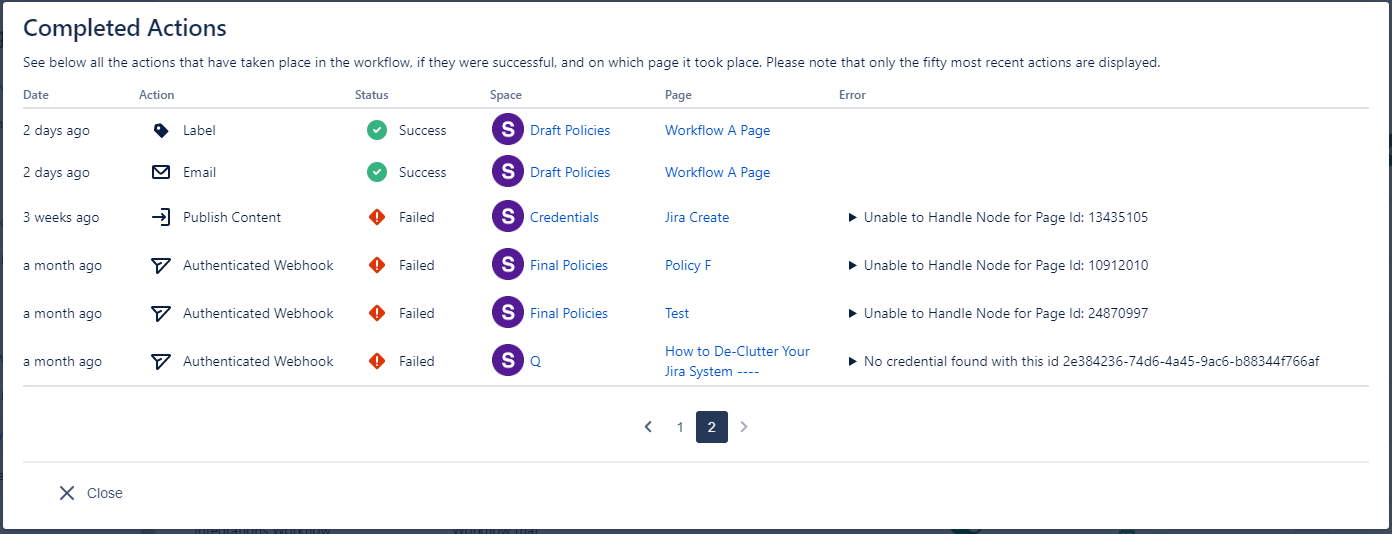
Task: Expand error details for Page Id 24870997
Action: pyautogui.click(x=853, y=313)
